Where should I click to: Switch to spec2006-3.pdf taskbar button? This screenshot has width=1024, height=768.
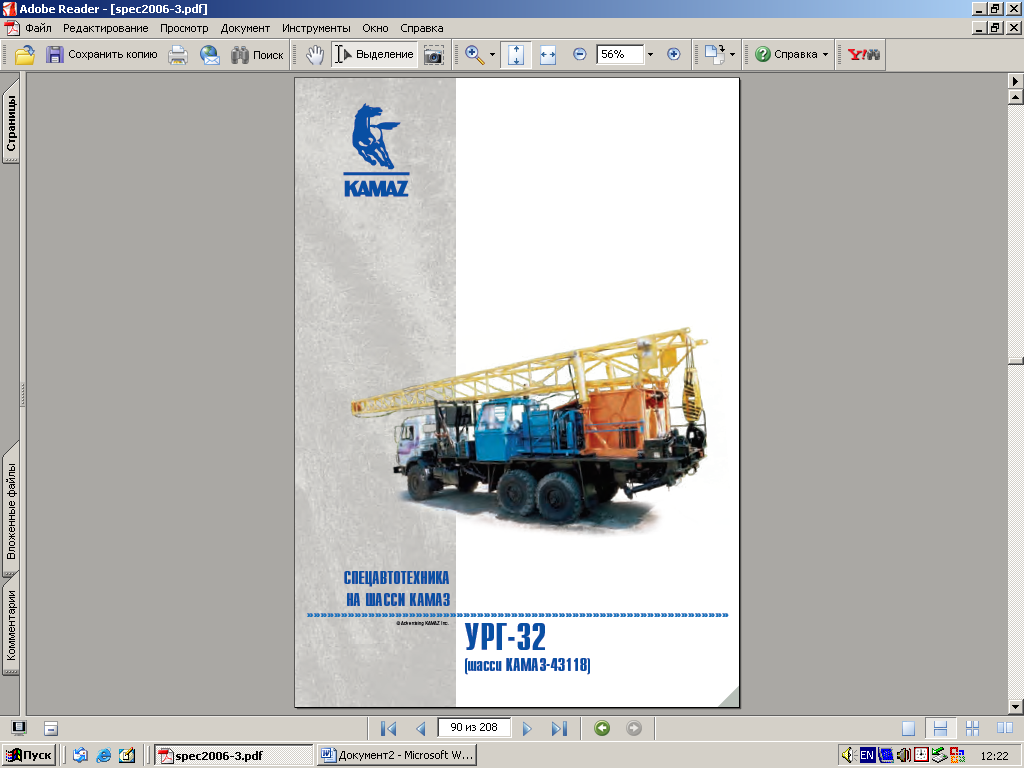click(x=234, y=755)
